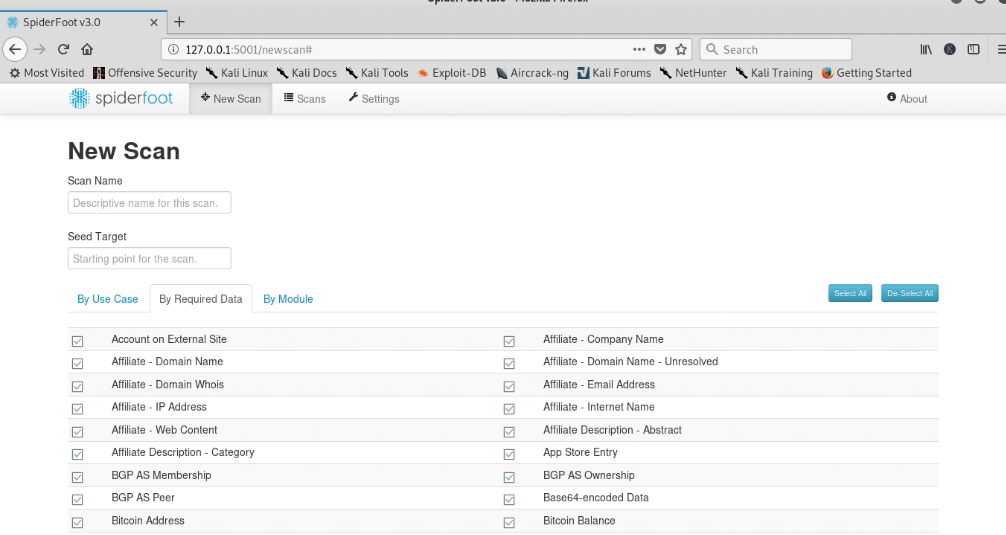This screenshot has width=1006, height=535.
Task: Bookmark this page with the star icon
Action: 681,49
